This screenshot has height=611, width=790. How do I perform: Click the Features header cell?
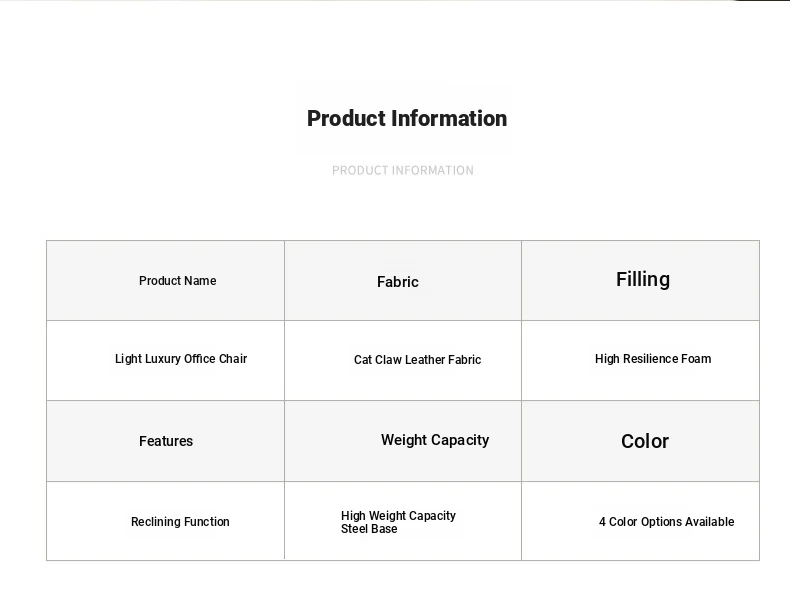(165, 441)
